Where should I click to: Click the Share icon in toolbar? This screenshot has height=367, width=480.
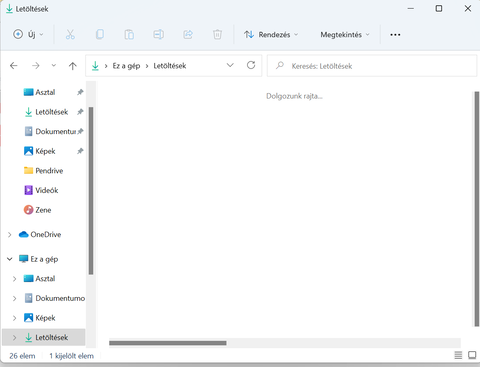(188, 34)
